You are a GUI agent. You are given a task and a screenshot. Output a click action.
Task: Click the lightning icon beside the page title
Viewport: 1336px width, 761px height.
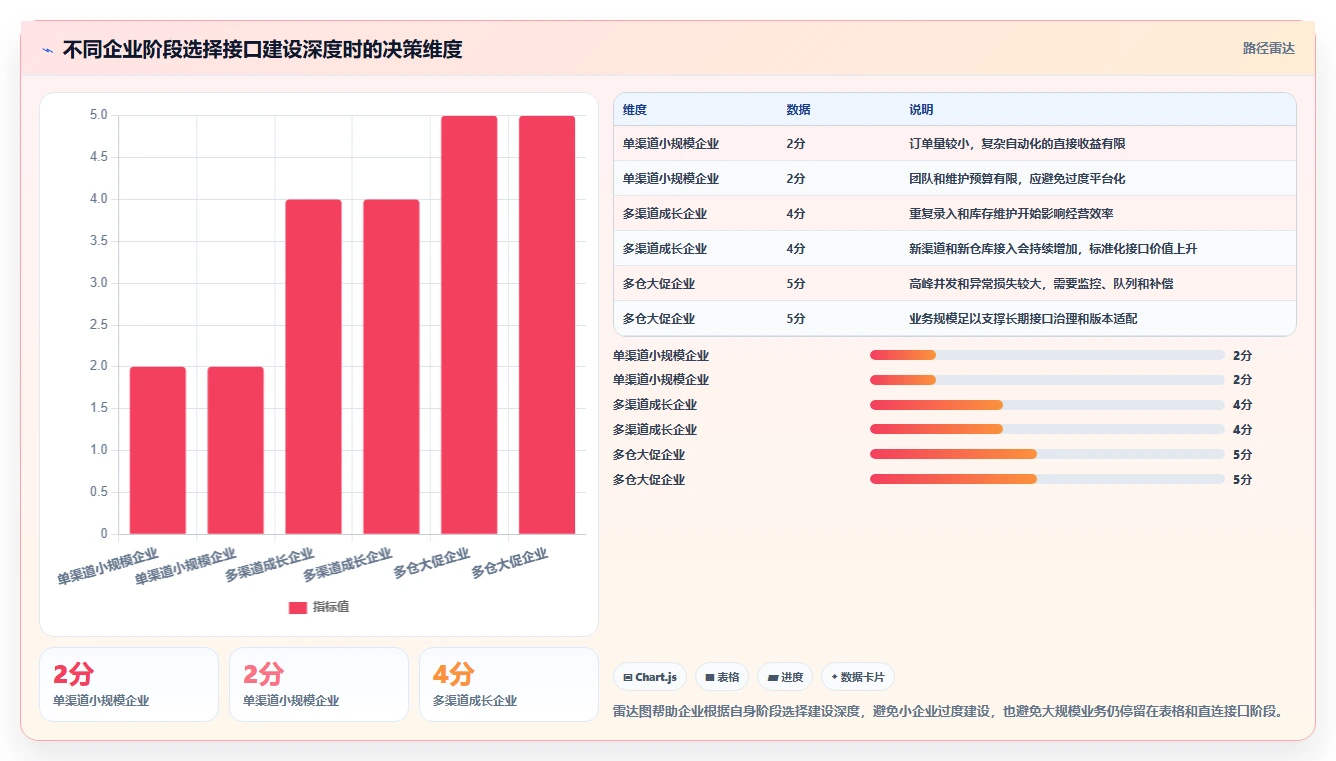[x=48, y=50]
